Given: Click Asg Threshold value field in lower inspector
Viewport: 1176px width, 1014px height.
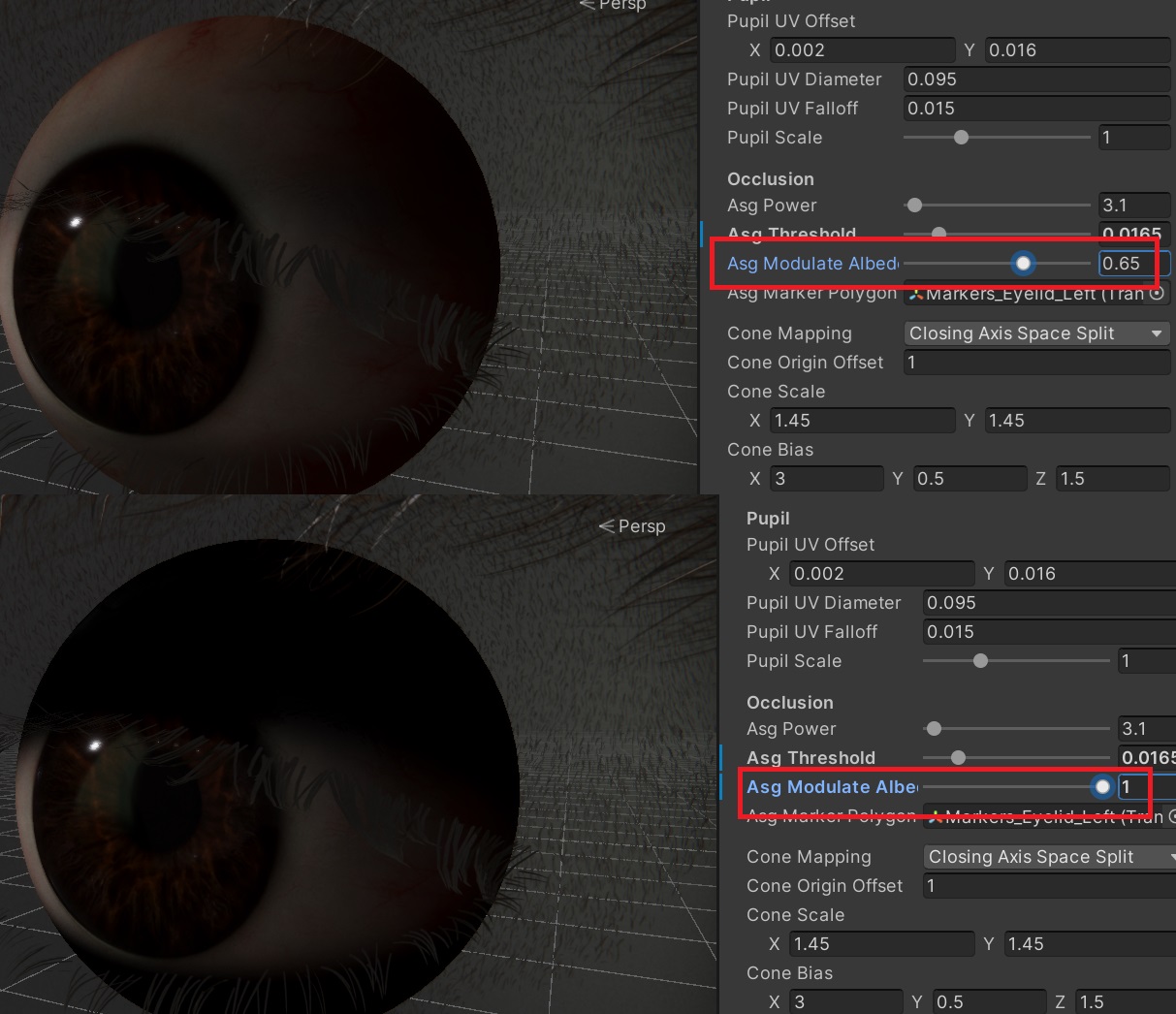Looking at the screenshot, I should click(1147, 758).
